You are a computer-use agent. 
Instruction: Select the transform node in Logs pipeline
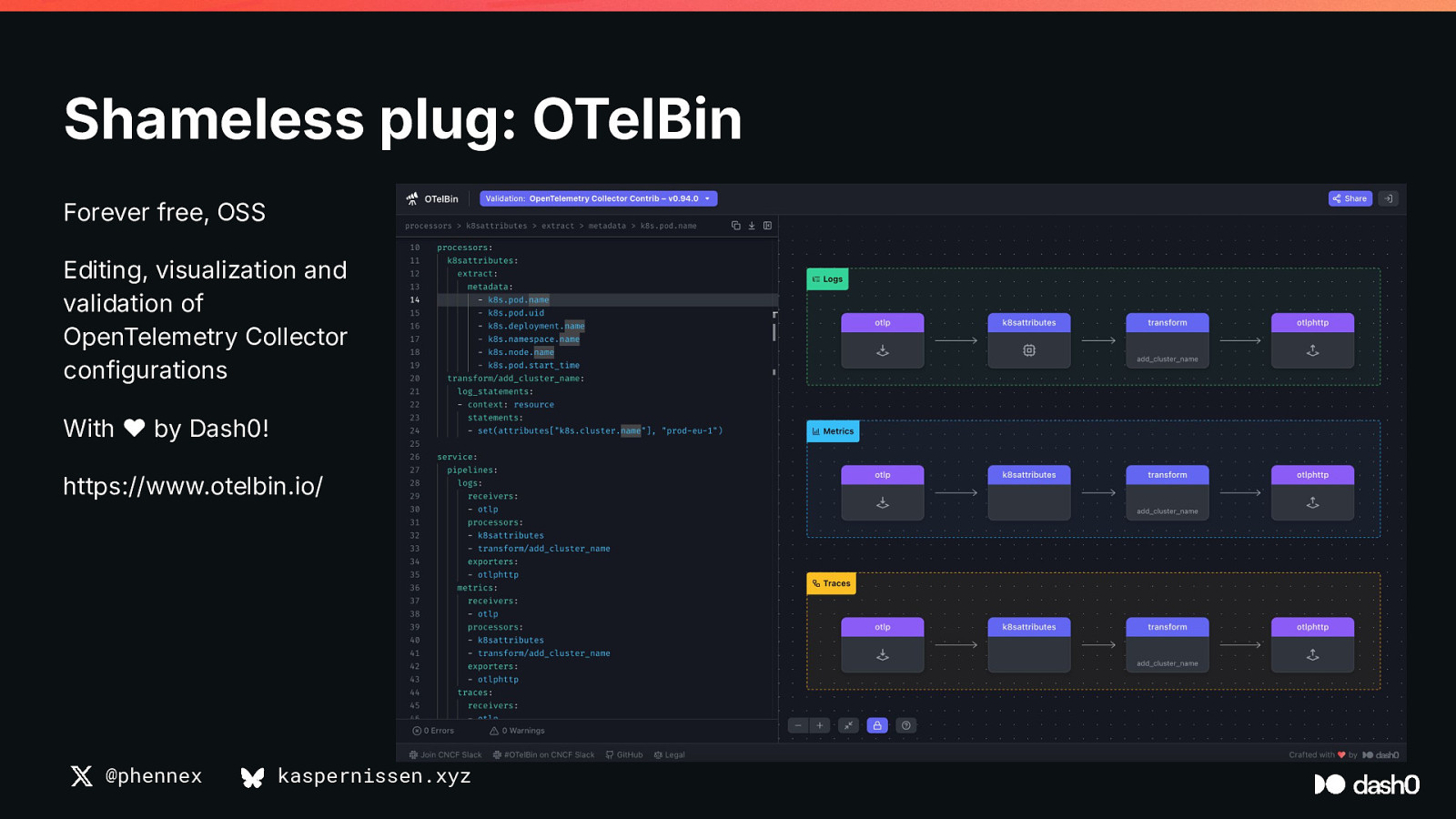pyautogui.click(x=1168, y=340)
